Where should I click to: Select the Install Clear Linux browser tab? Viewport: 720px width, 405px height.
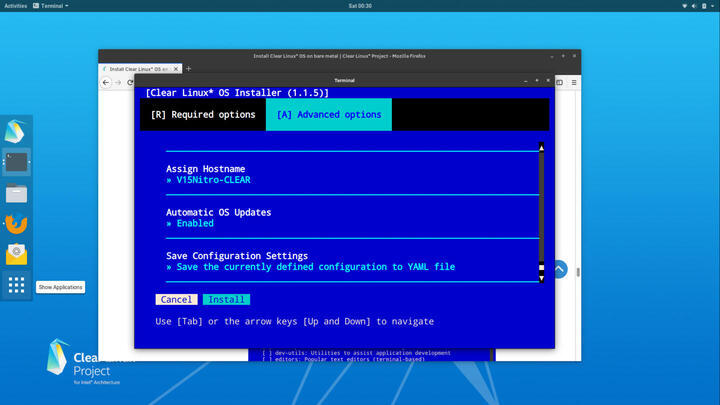140,69
